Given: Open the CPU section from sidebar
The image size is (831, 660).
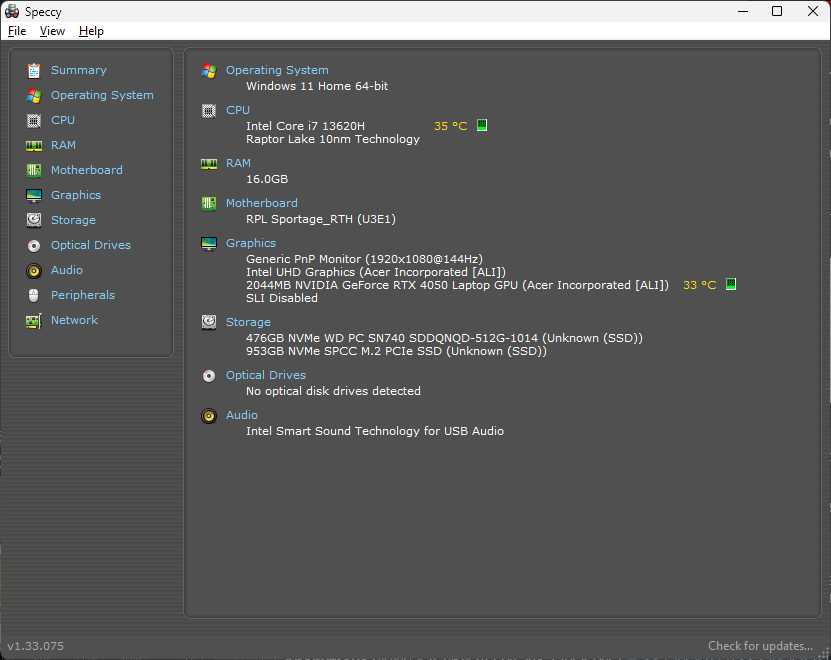Looking at the screenshot, I should tap(63, 120).
